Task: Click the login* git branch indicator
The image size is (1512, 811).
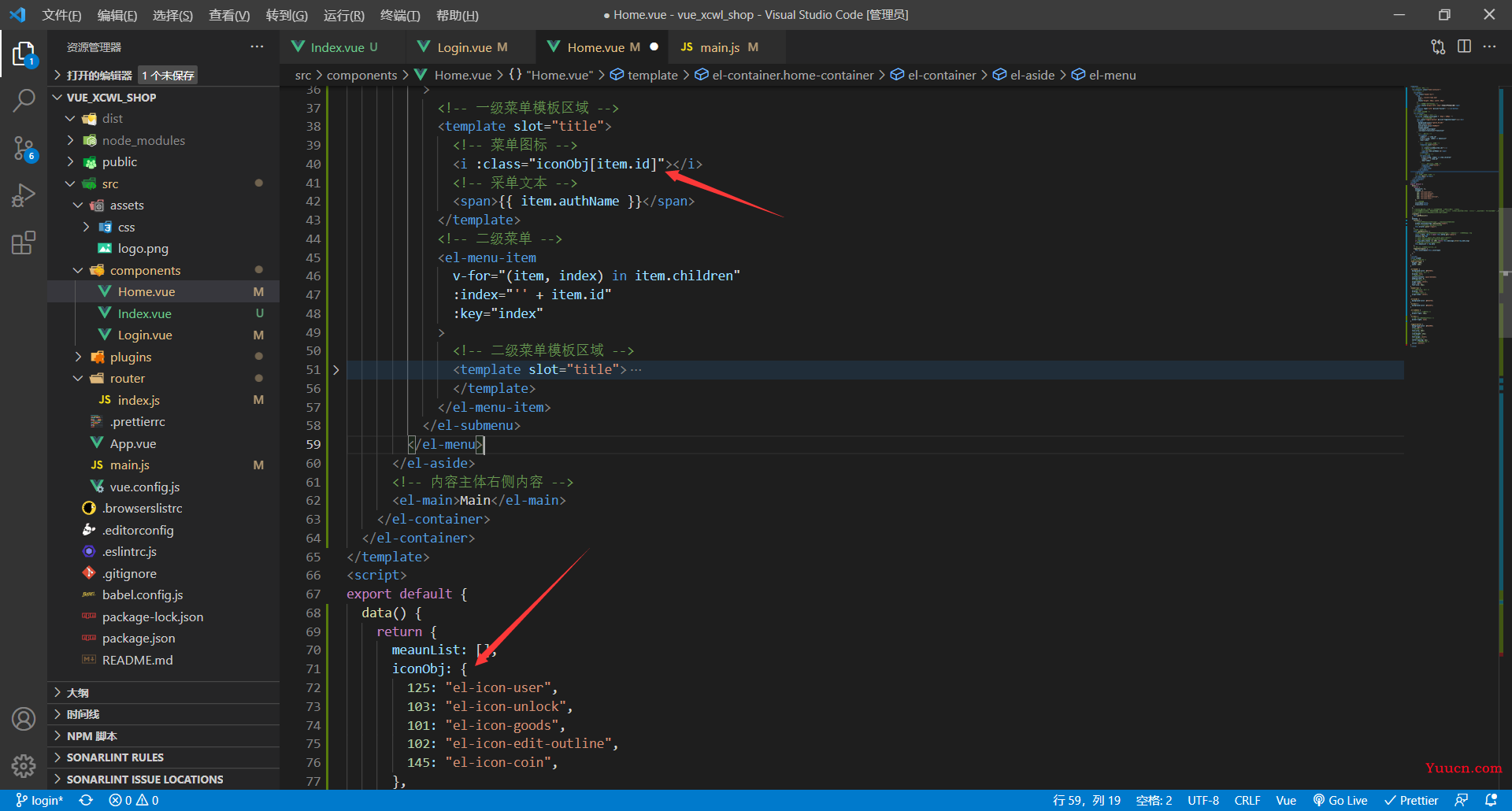Action: point(39,800)
